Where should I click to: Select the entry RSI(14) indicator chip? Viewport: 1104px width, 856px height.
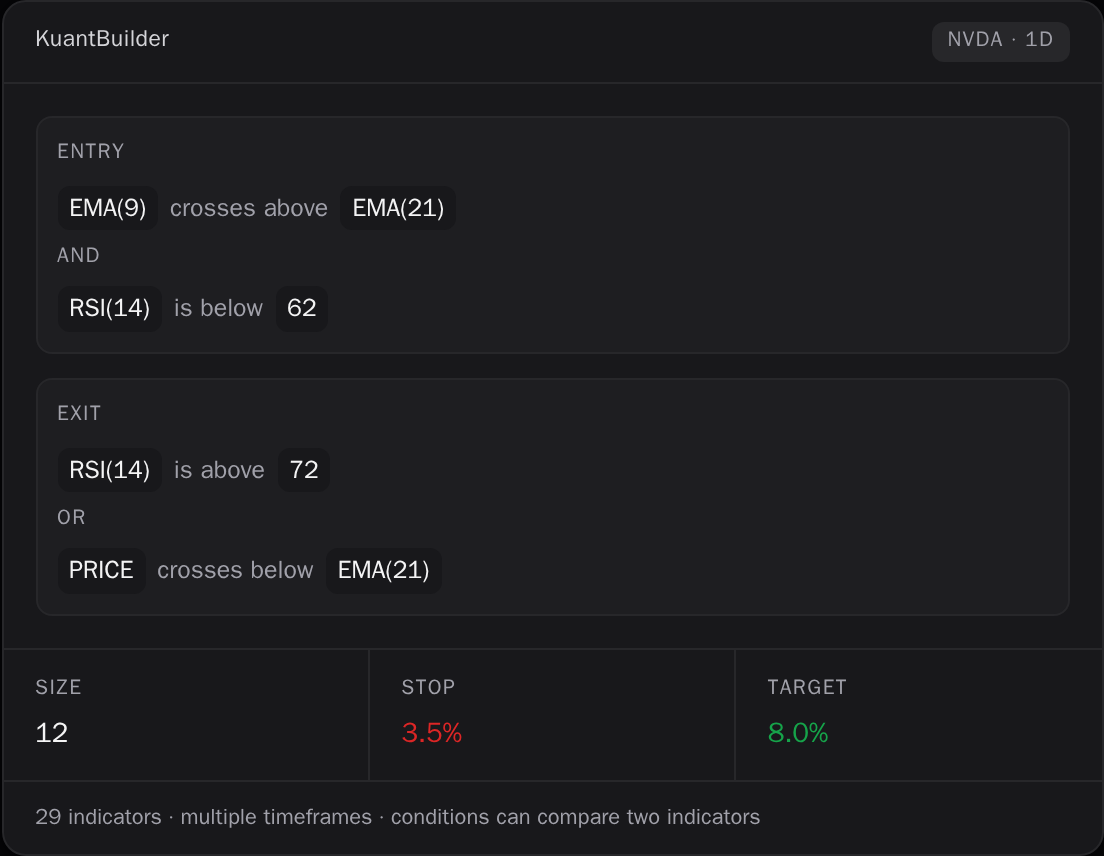pos(110,308)
